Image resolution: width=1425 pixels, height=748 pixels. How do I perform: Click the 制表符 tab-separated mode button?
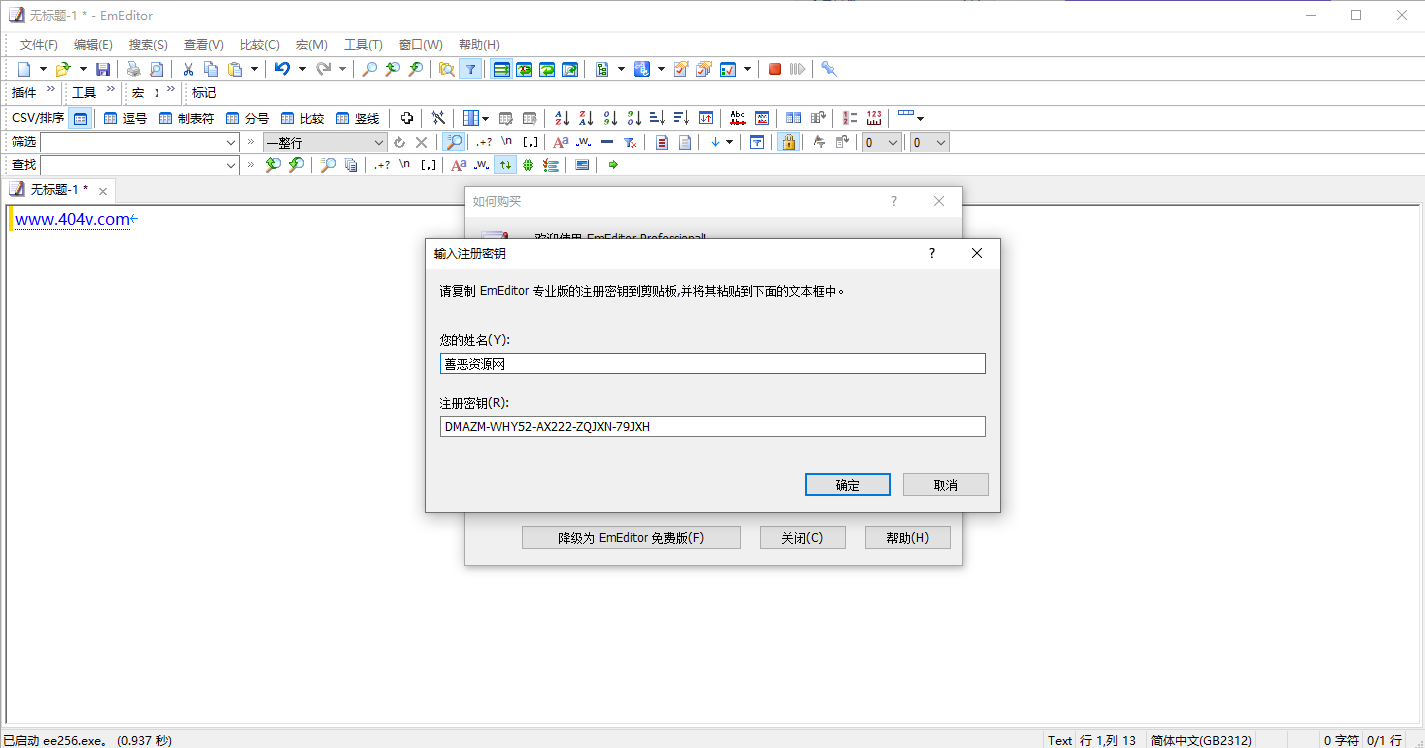tap(186, 118)
